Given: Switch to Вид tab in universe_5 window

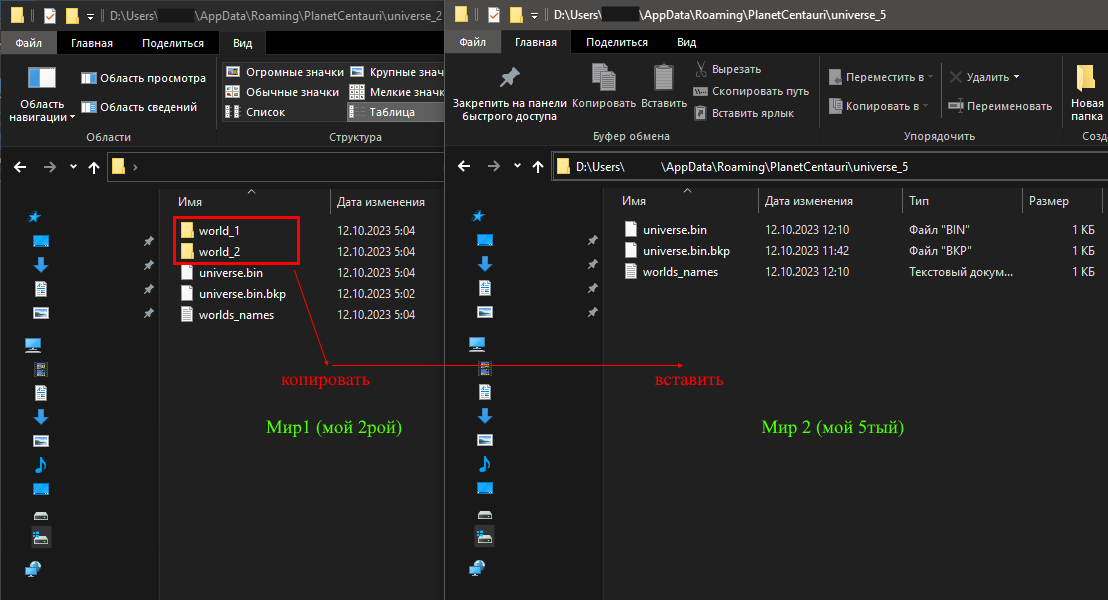Looking at the screenshot, I should click(686, 42).
